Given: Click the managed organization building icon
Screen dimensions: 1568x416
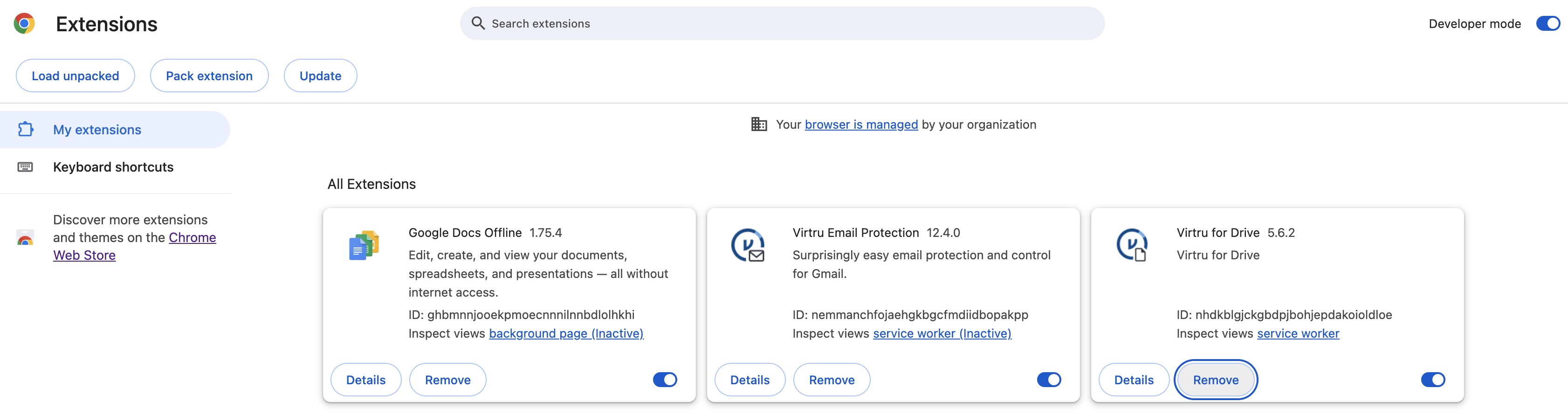Looking at the screenshot, I should (x=758, y=124).
